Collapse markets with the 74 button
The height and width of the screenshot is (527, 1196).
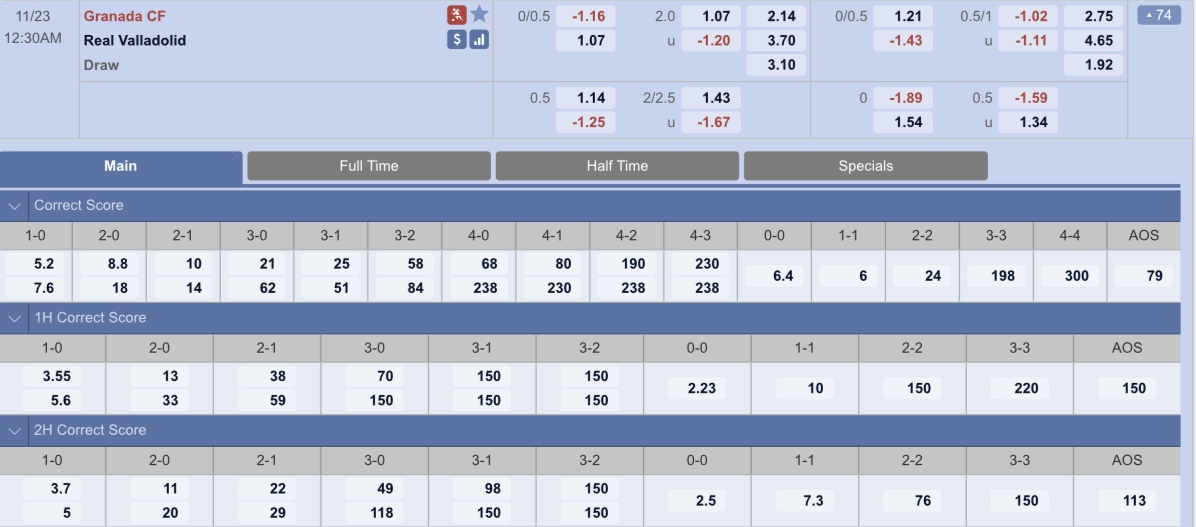(1159, 14)
